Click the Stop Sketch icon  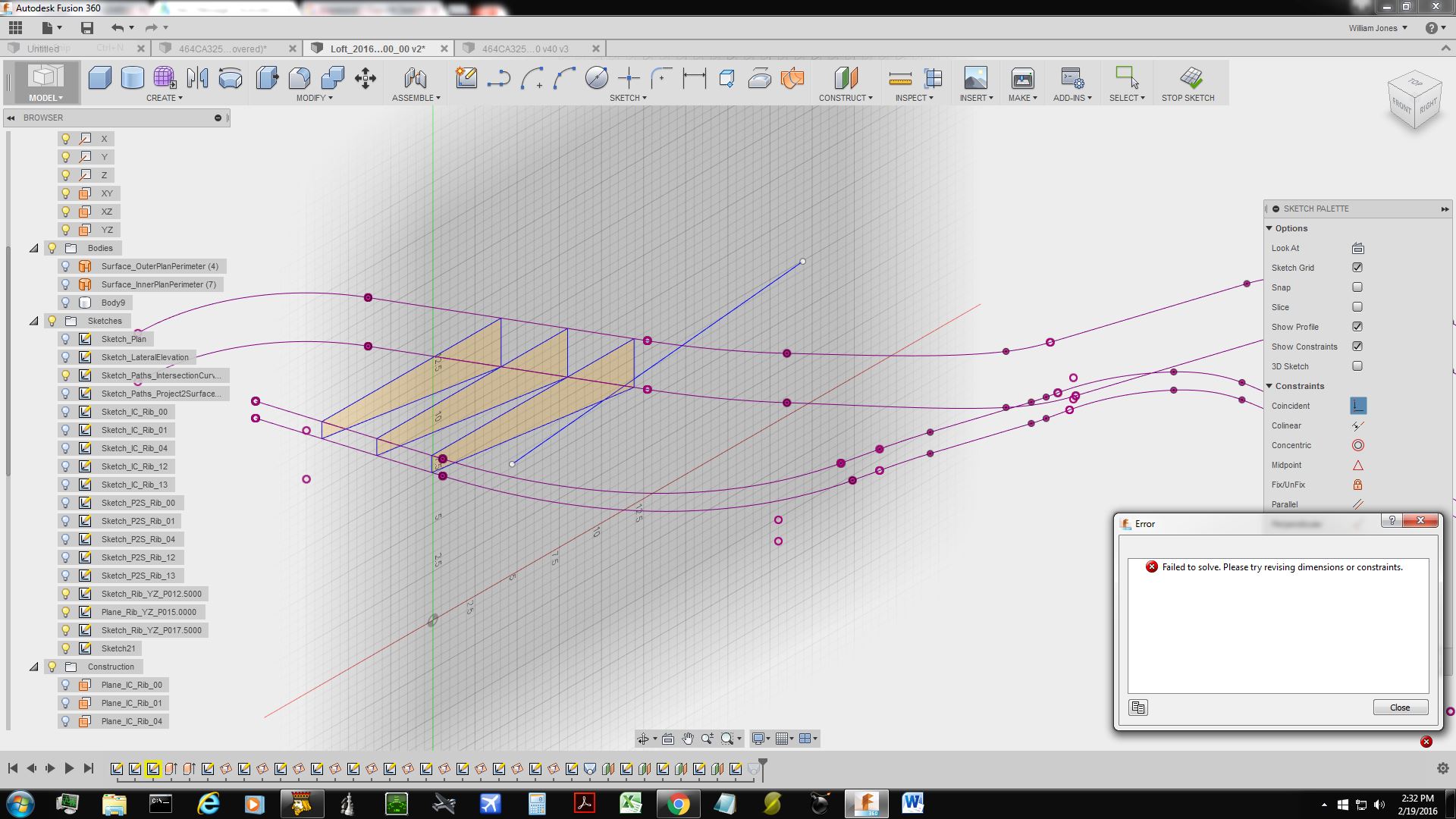click(x=1191, y=77)
